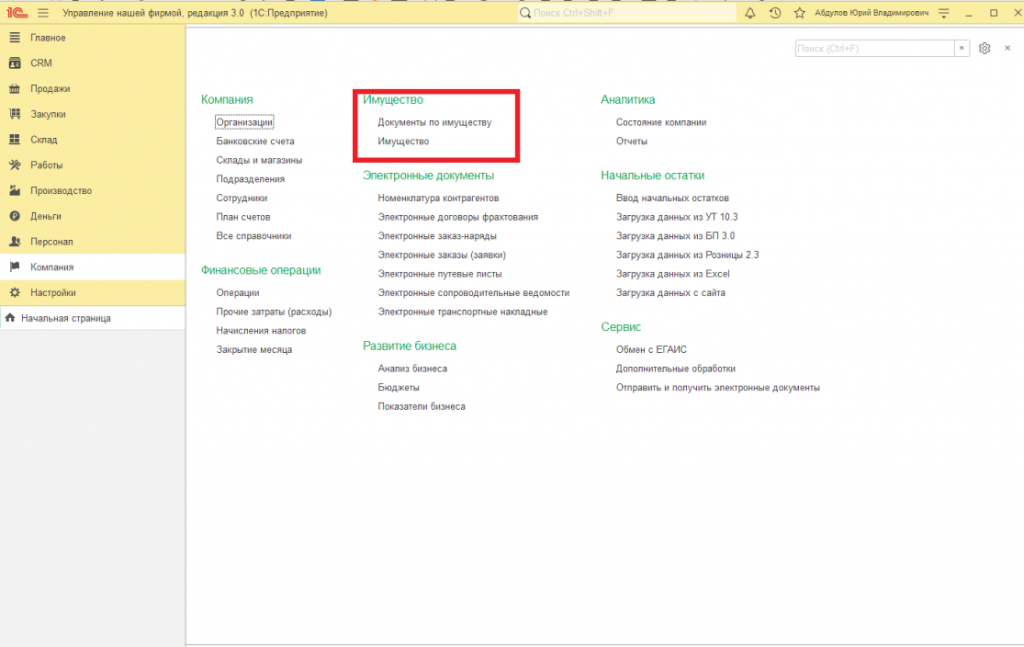This screenshot has height=647, width=1024.
Task: Open the hamburger main menu icon
Action: click(43, 13)
